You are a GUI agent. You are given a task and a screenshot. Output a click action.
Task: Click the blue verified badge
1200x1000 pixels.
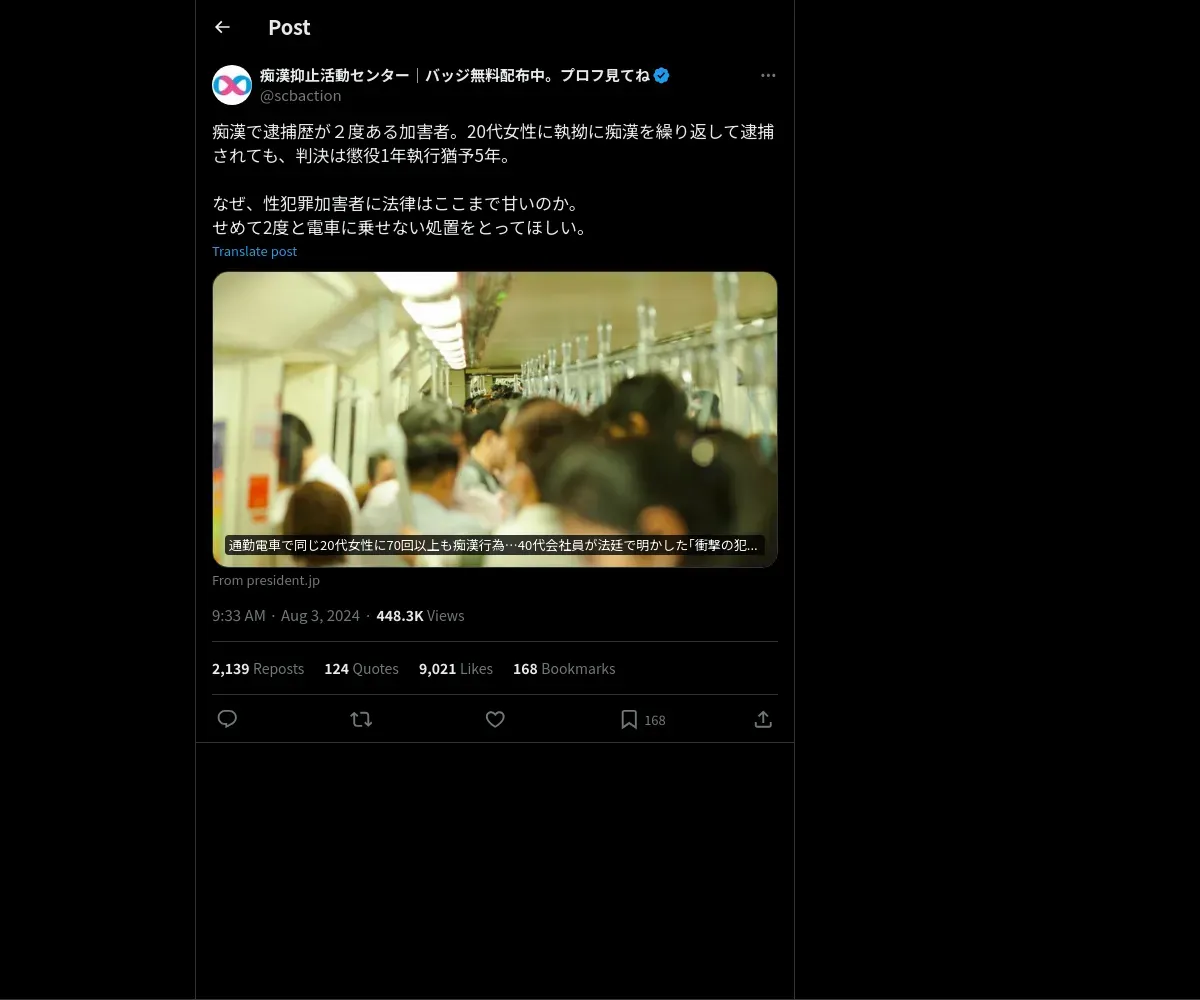click(662, 75)
